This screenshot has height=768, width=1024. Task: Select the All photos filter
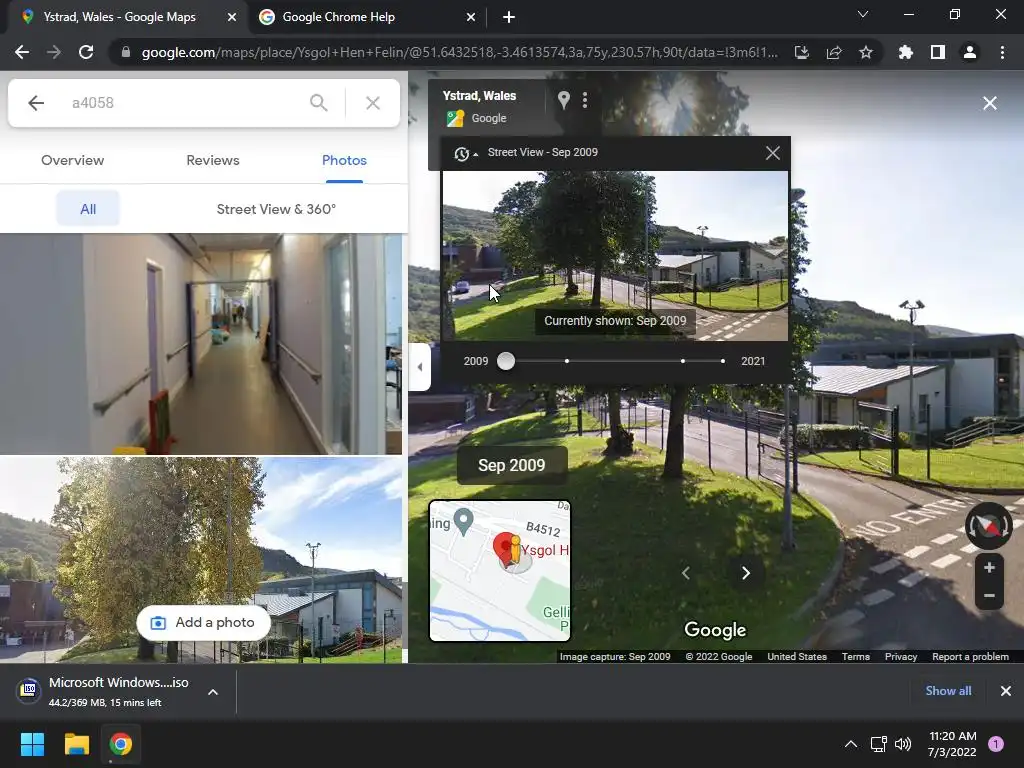coord(88,209)
